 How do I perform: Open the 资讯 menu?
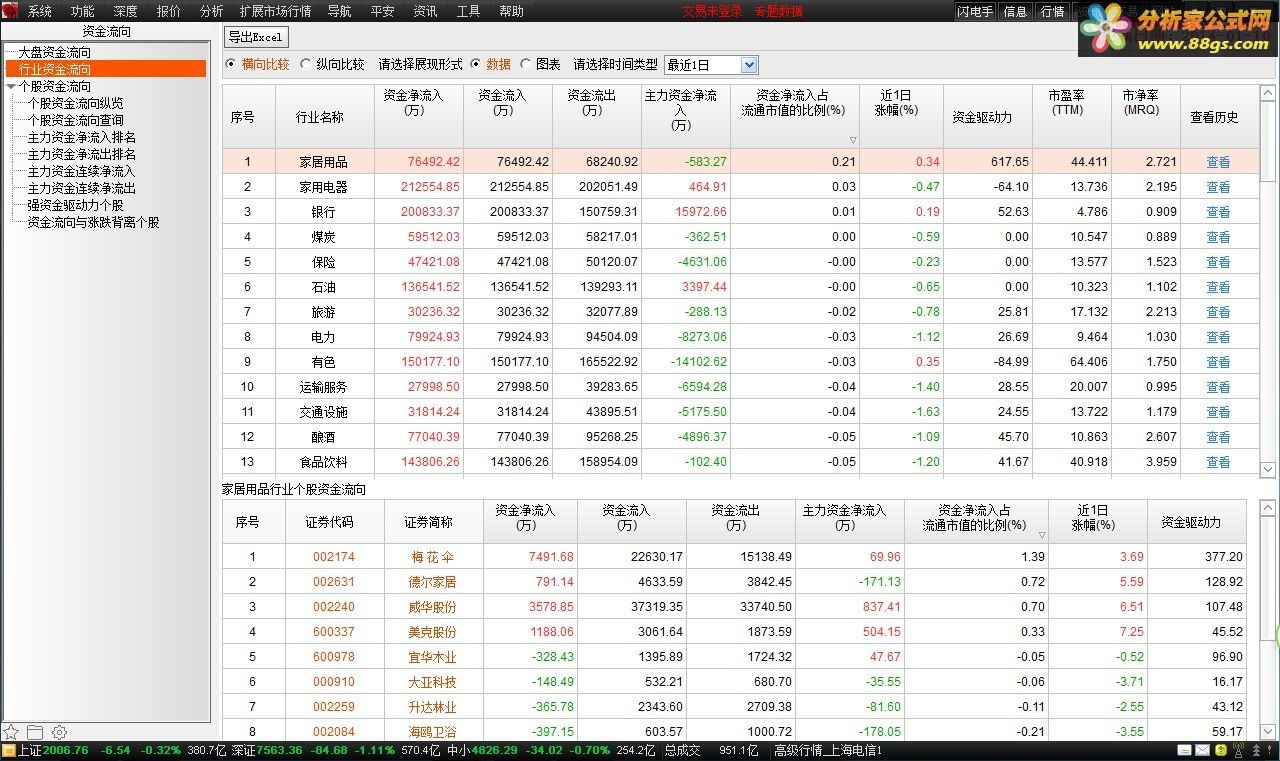[x=425, y=12]
